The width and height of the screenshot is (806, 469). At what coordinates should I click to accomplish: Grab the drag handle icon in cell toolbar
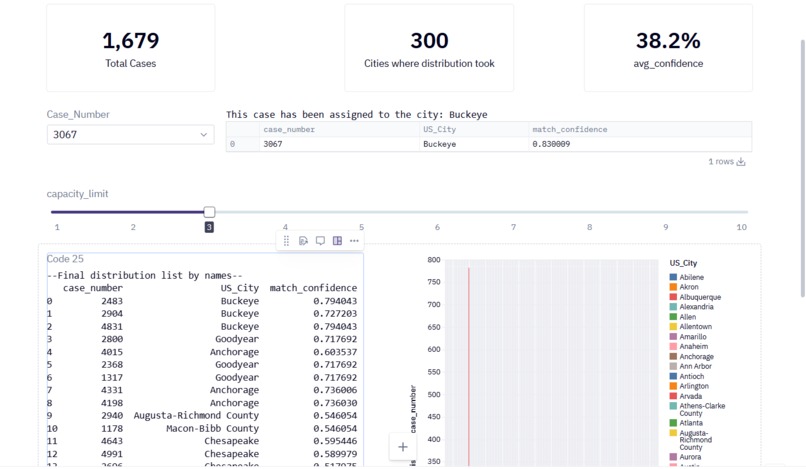(x=286, y=241)
